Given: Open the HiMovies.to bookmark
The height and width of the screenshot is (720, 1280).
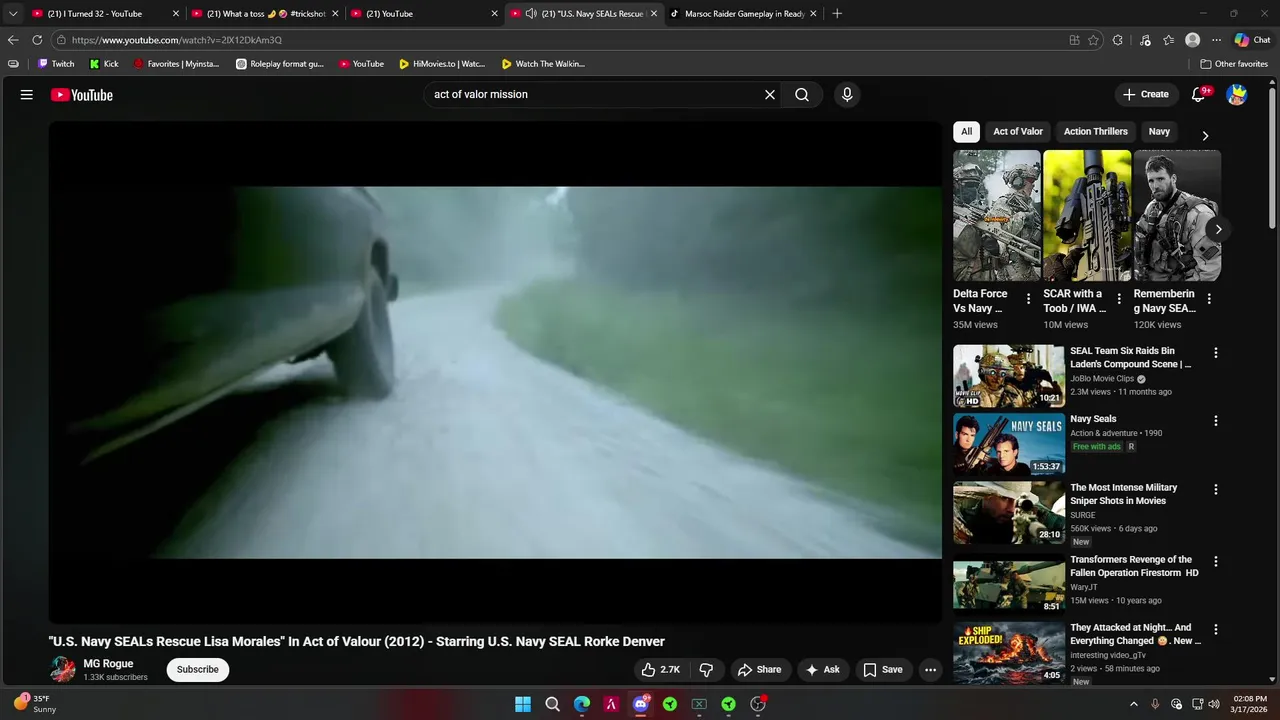Looking at the screenshot, I should coord(442,64).
